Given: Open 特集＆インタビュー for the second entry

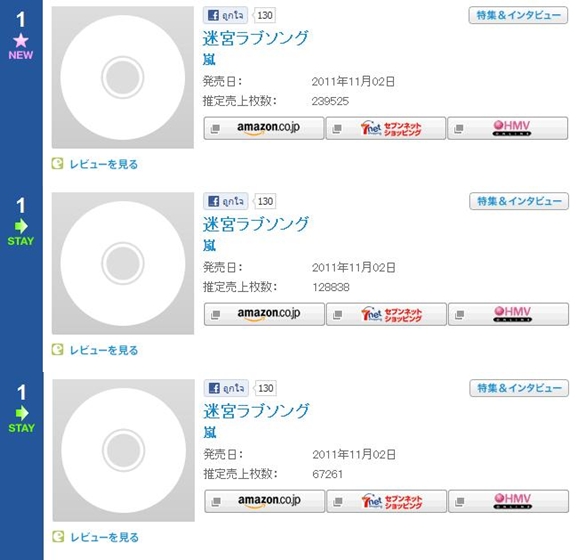Looking at the screenshot, I should point(519,201).
